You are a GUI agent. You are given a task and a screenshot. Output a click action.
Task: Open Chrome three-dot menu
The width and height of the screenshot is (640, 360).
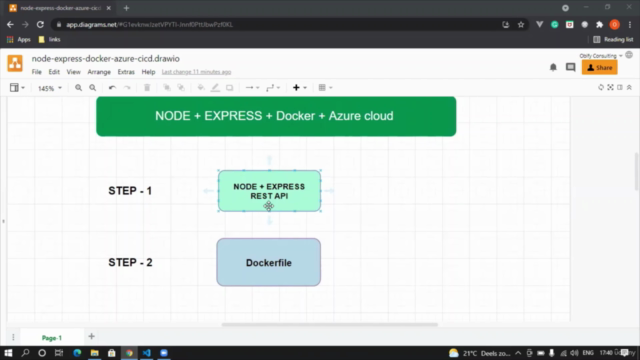click(x=630, y=24)
